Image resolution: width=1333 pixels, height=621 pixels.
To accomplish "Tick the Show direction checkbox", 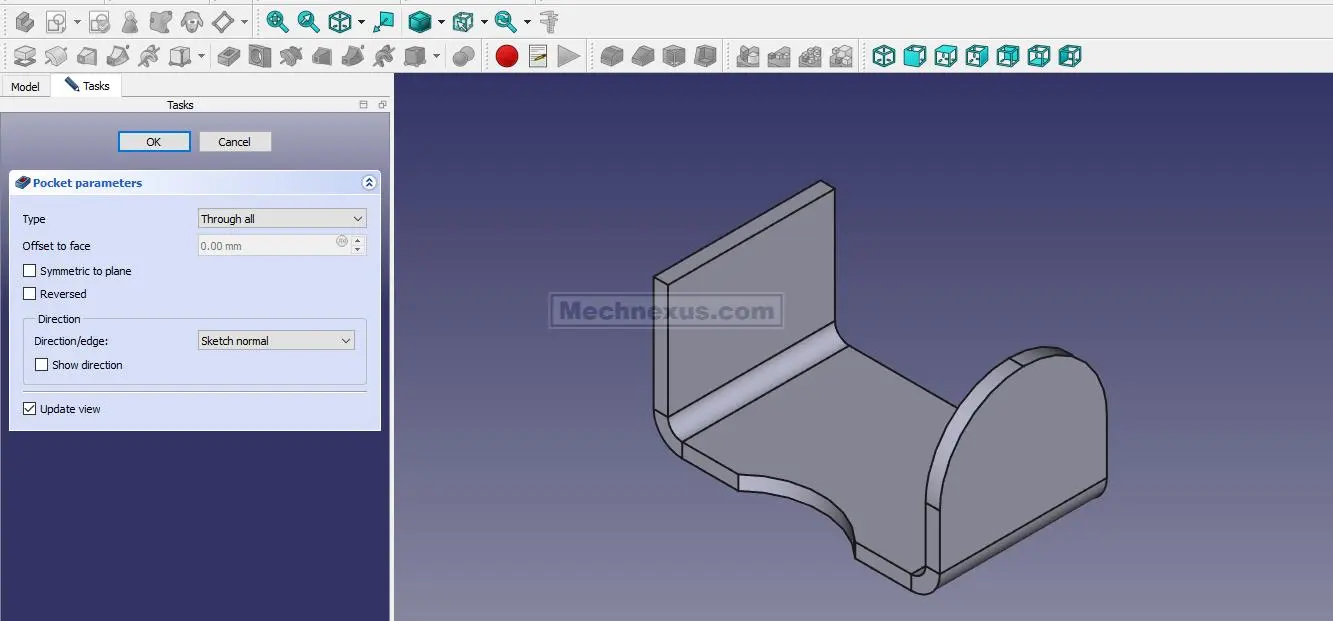I will tap(42, 365).
